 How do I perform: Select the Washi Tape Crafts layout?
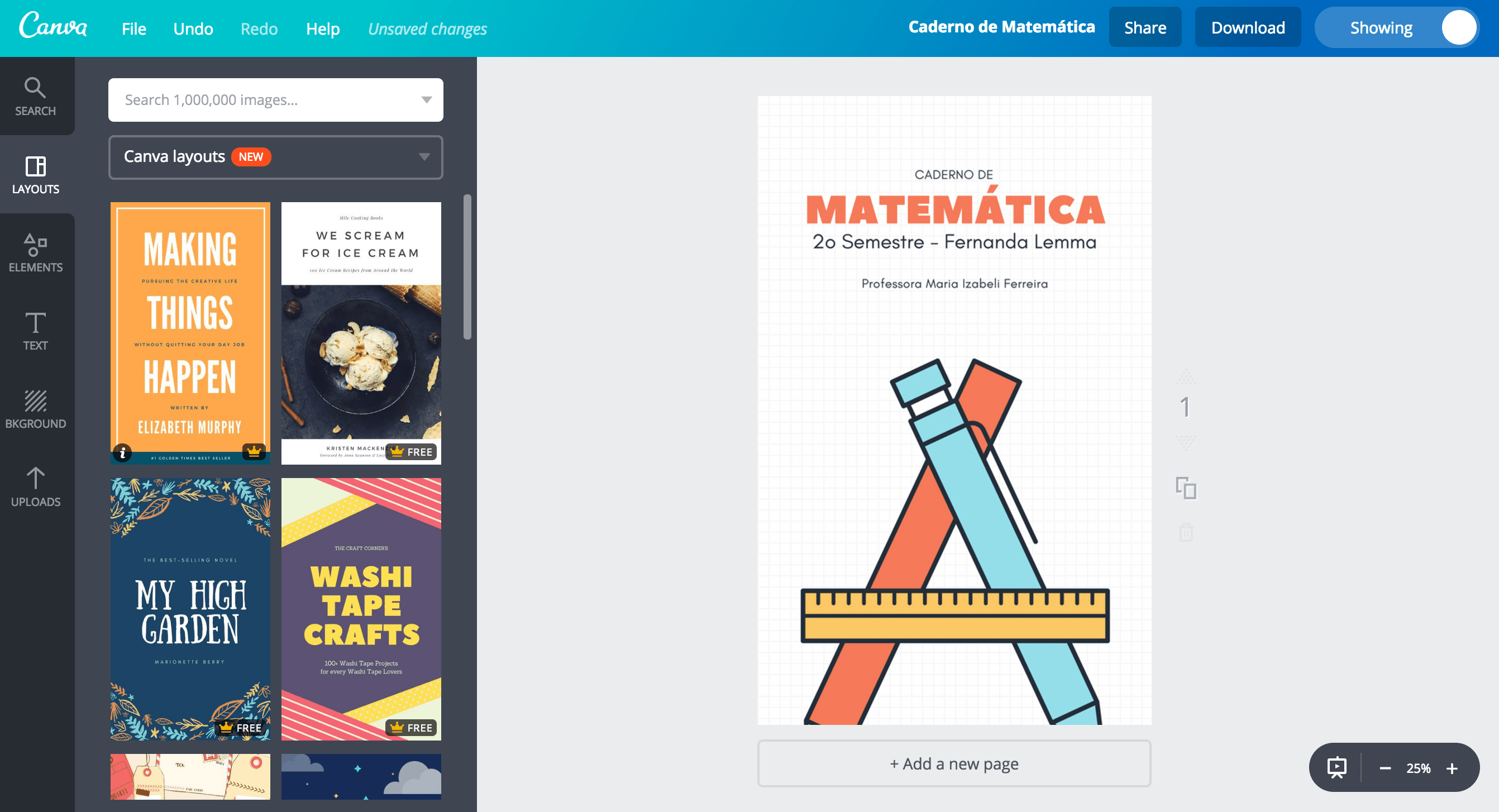coord(361,609)
